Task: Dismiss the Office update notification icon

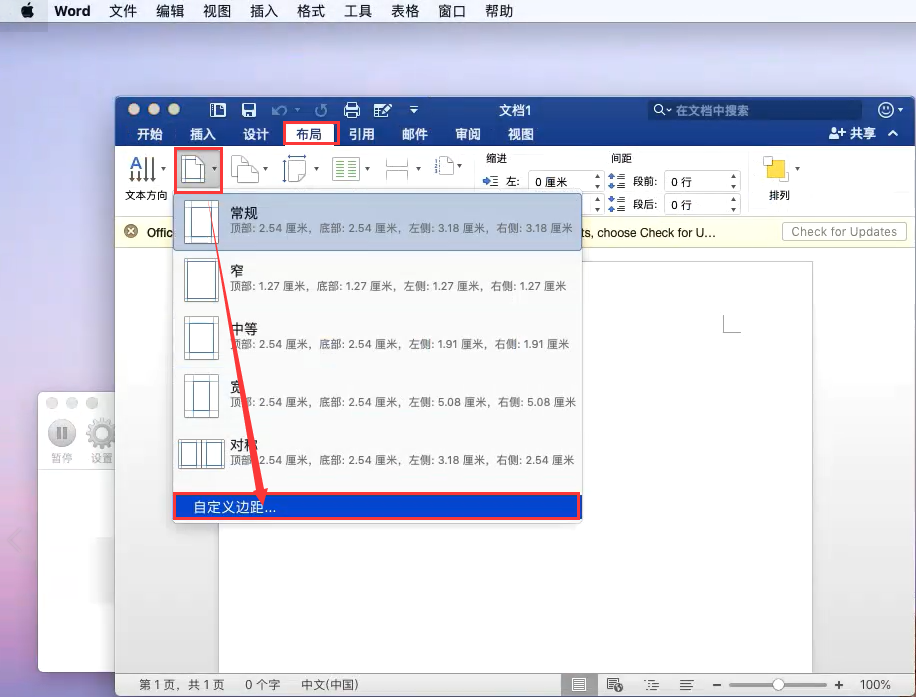Action: 131,231
